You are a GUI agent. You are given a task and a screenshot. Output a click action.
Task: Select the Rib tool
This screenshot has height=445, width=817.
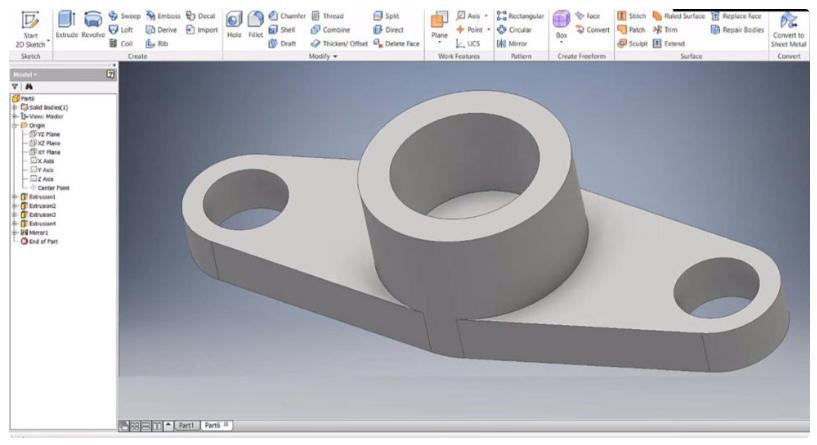click(x=157, y=43)
